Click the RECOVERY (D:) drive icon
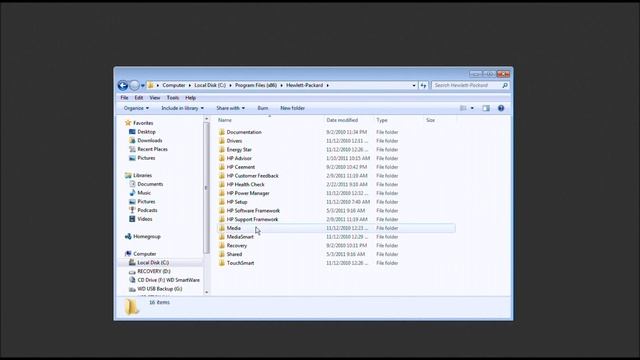 [x=132, y=271]
